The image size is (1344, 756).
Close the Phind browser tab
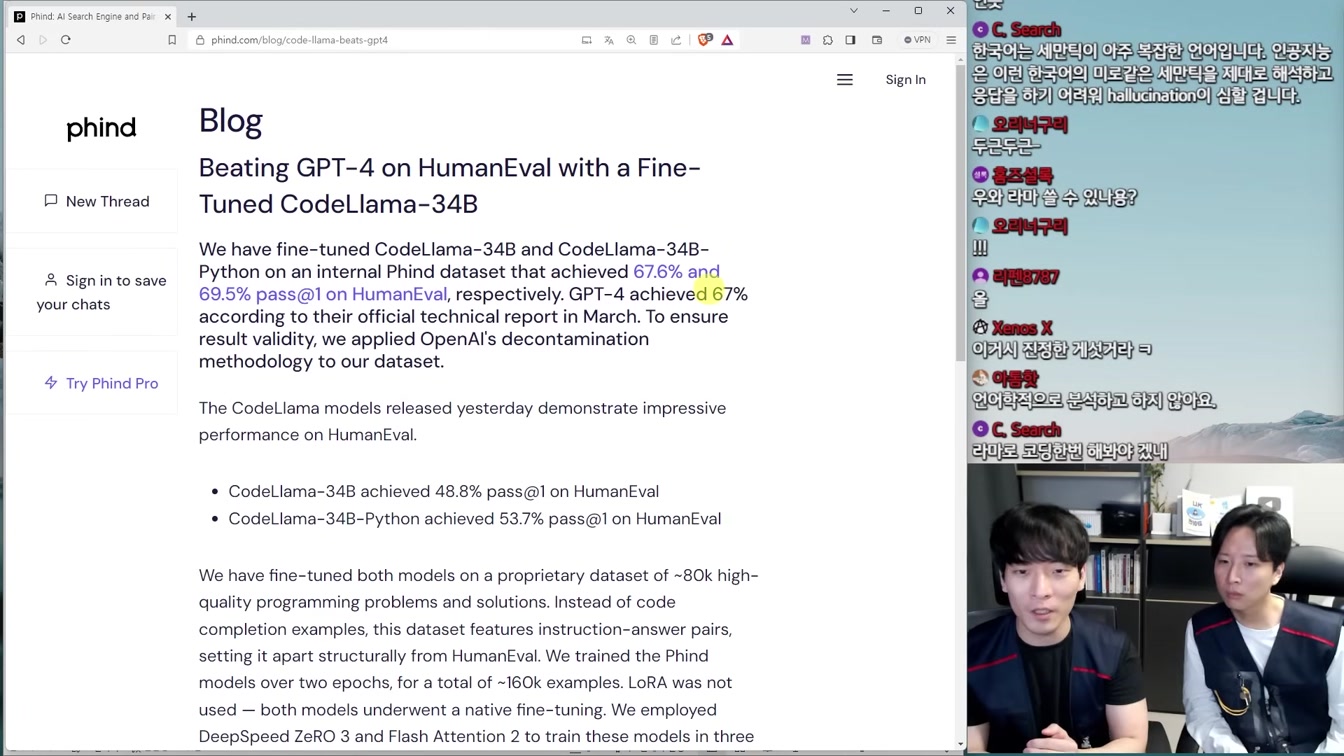(167, 17)
